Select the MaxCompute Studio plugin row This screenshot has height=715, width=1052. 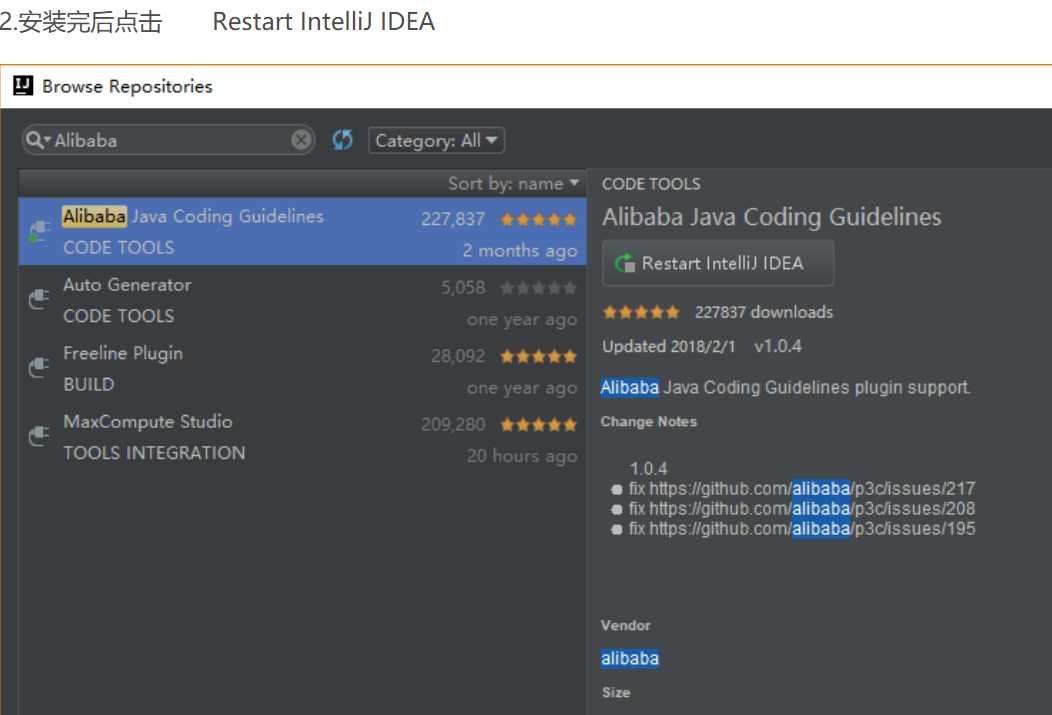click(303, 437)
